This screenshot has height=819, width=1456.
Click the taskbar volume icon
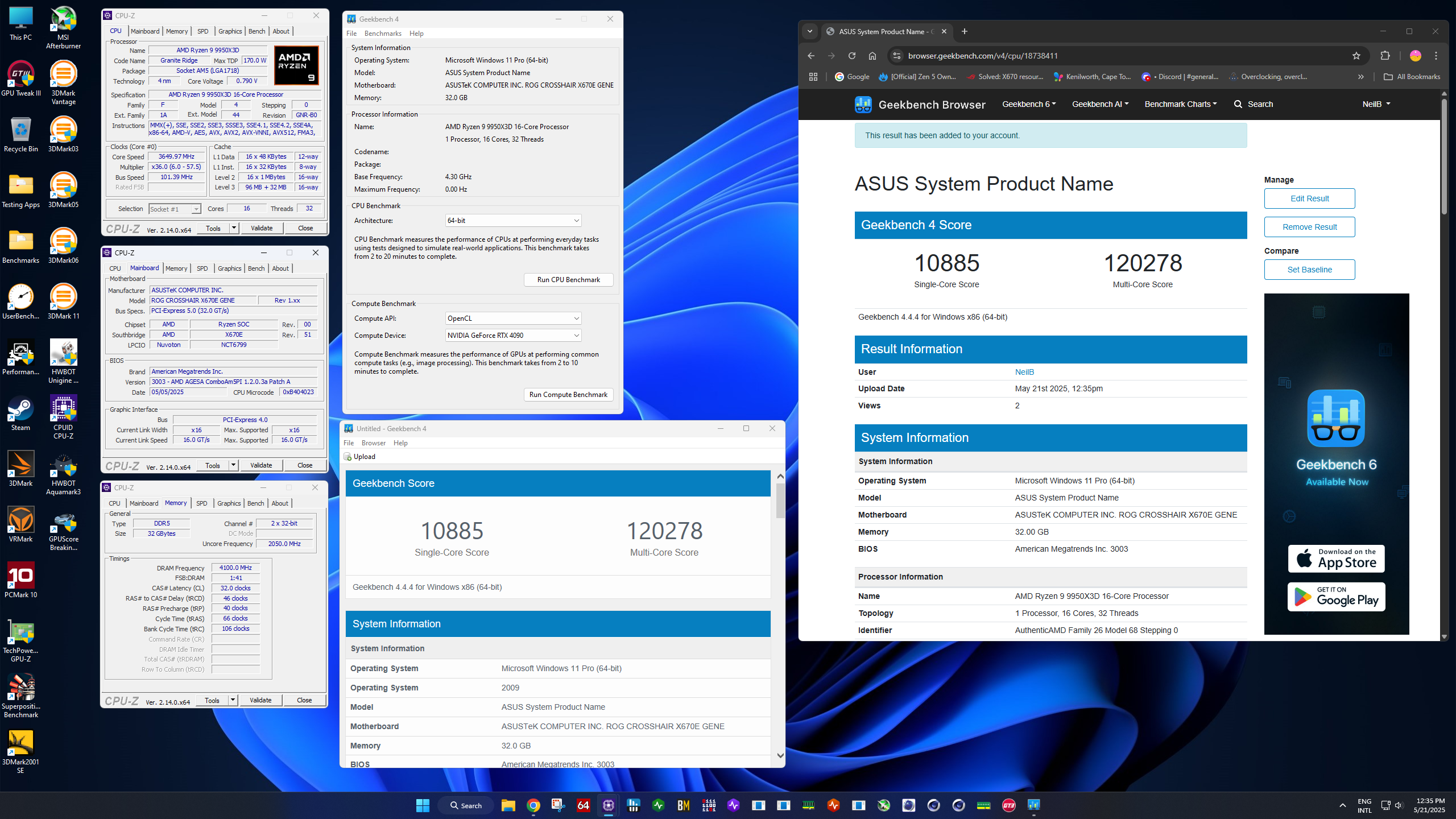[x=1399, y=805]
